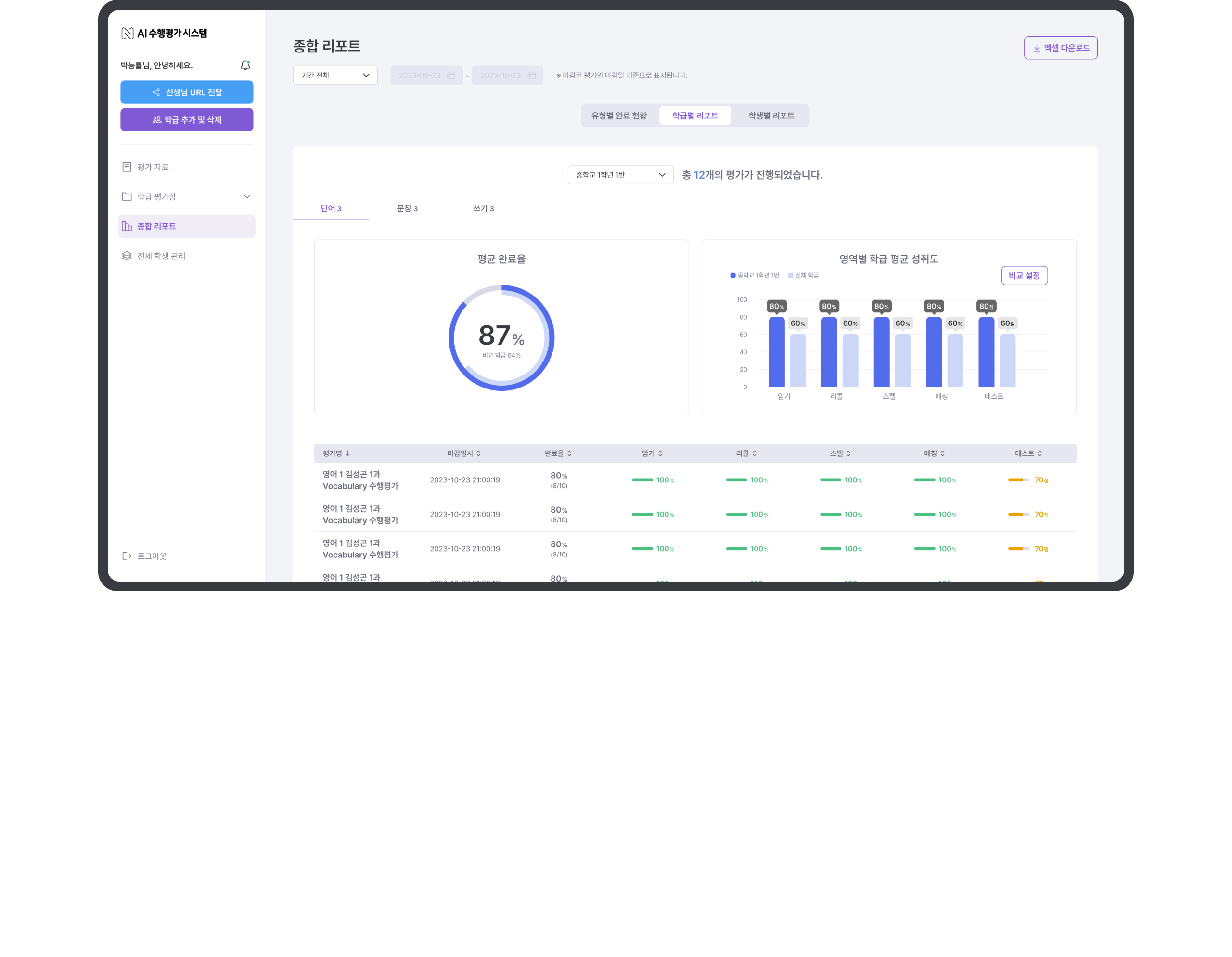
Task: Click first row's 테스트 70점 progress bar
Action: tap(1019, 480)
